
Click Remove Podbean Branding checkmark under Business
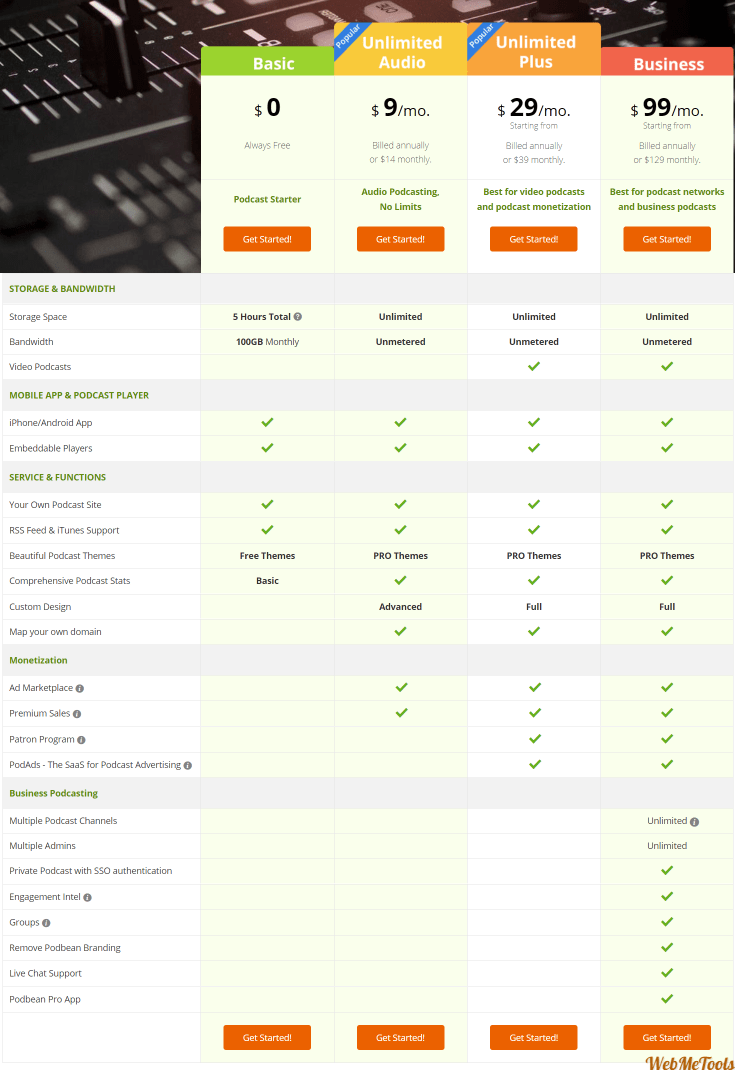(x=667, y=947)
